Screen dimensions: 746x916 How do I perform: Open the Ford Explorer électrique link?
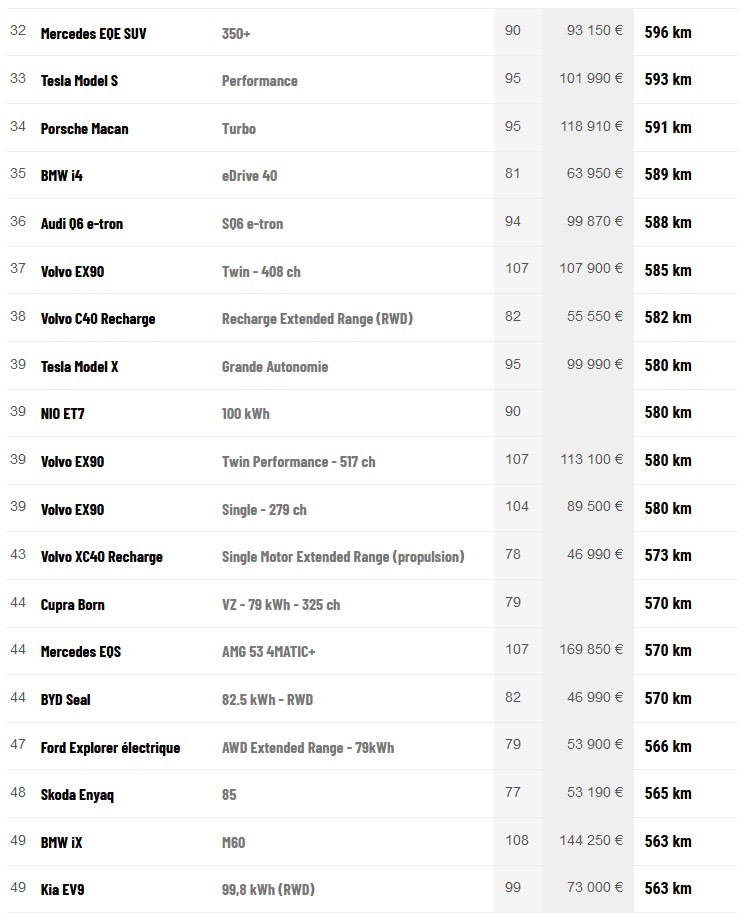[x=110, y=748]
